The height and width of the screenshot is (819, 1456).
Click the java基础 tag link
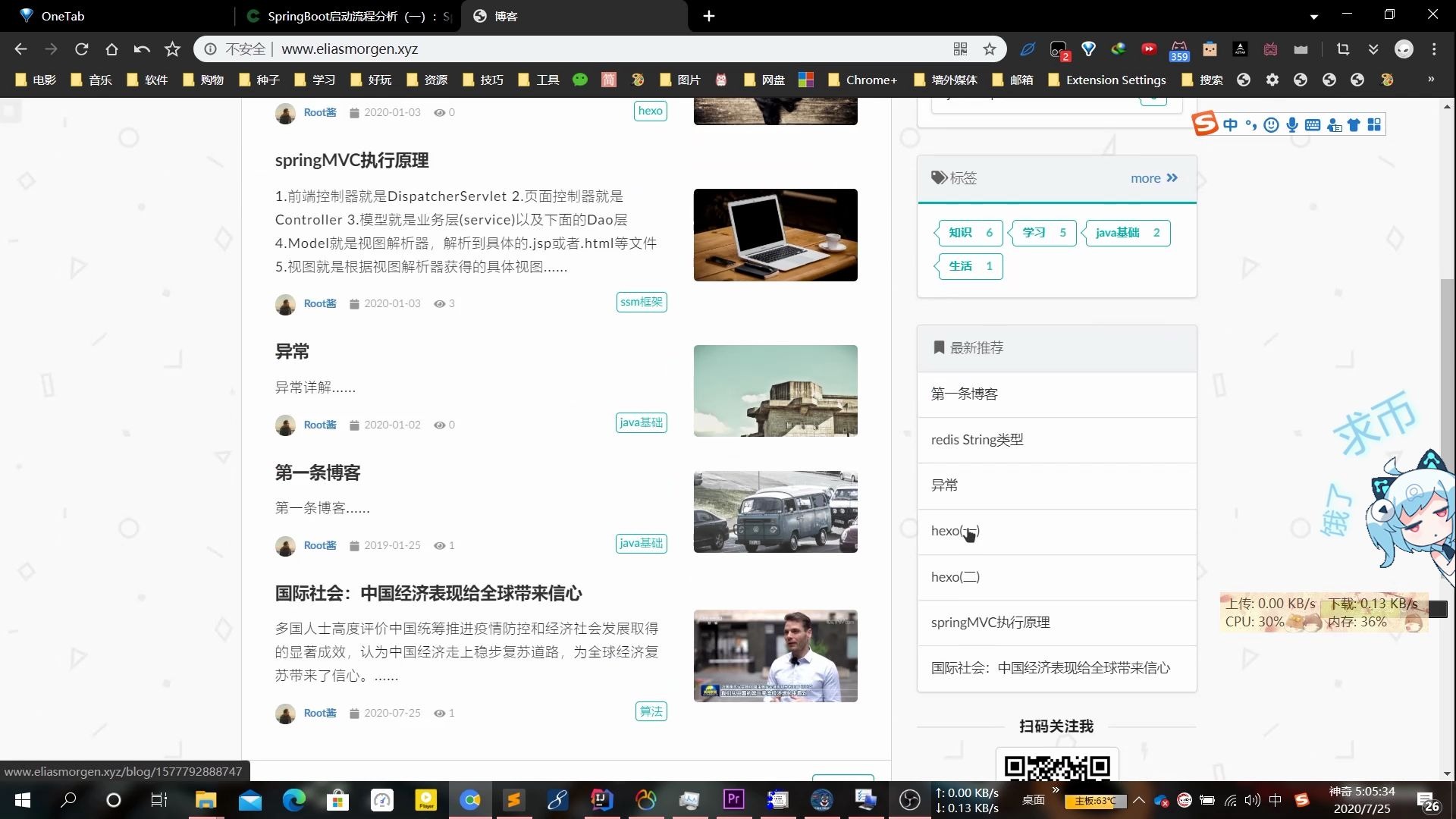click(x=641, y=422)
